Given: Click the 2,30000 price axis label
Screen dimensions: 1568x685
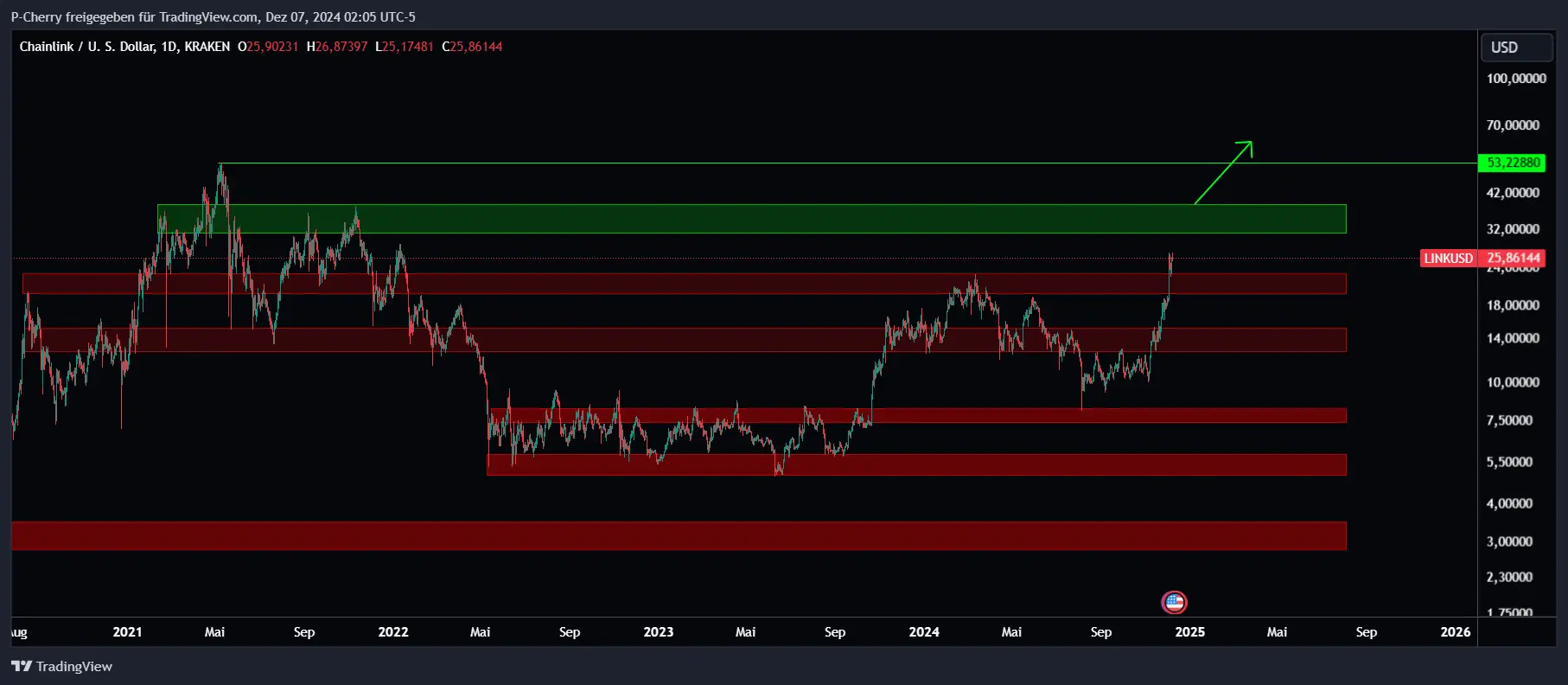Looking at the screenshot, I should [x=1509, y=577].
